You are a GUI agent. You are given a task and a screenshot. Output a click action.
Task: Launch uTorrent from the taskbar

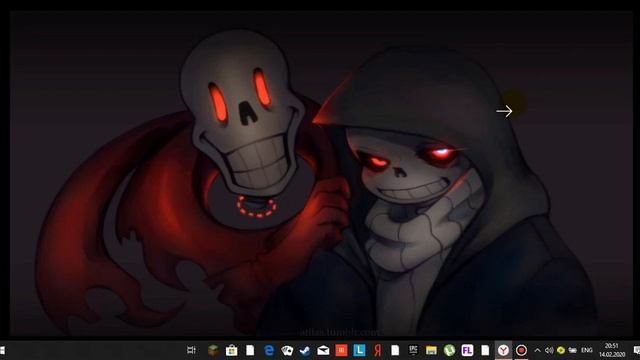(x=449, y=350)
